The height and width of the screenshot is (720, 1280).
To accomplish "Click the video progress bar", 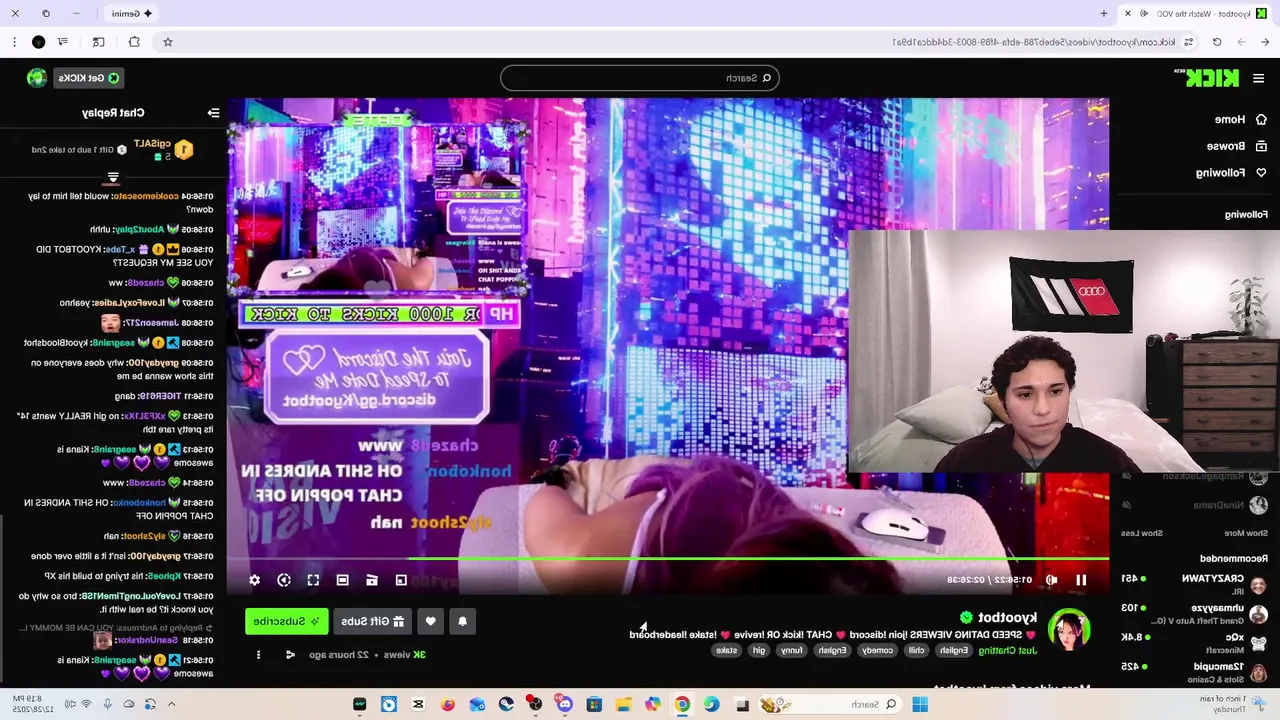I will click(668, 559).
